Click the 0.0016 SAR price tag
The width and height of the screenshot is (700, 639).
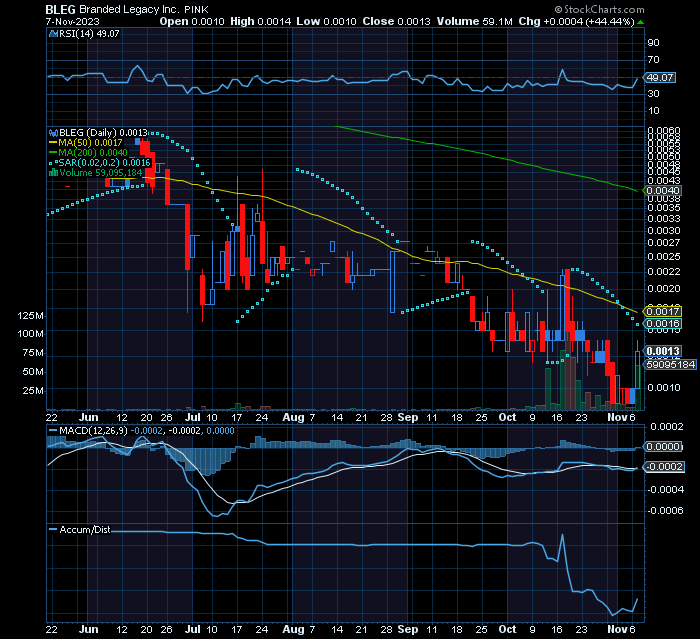click(x=662, y=323)
